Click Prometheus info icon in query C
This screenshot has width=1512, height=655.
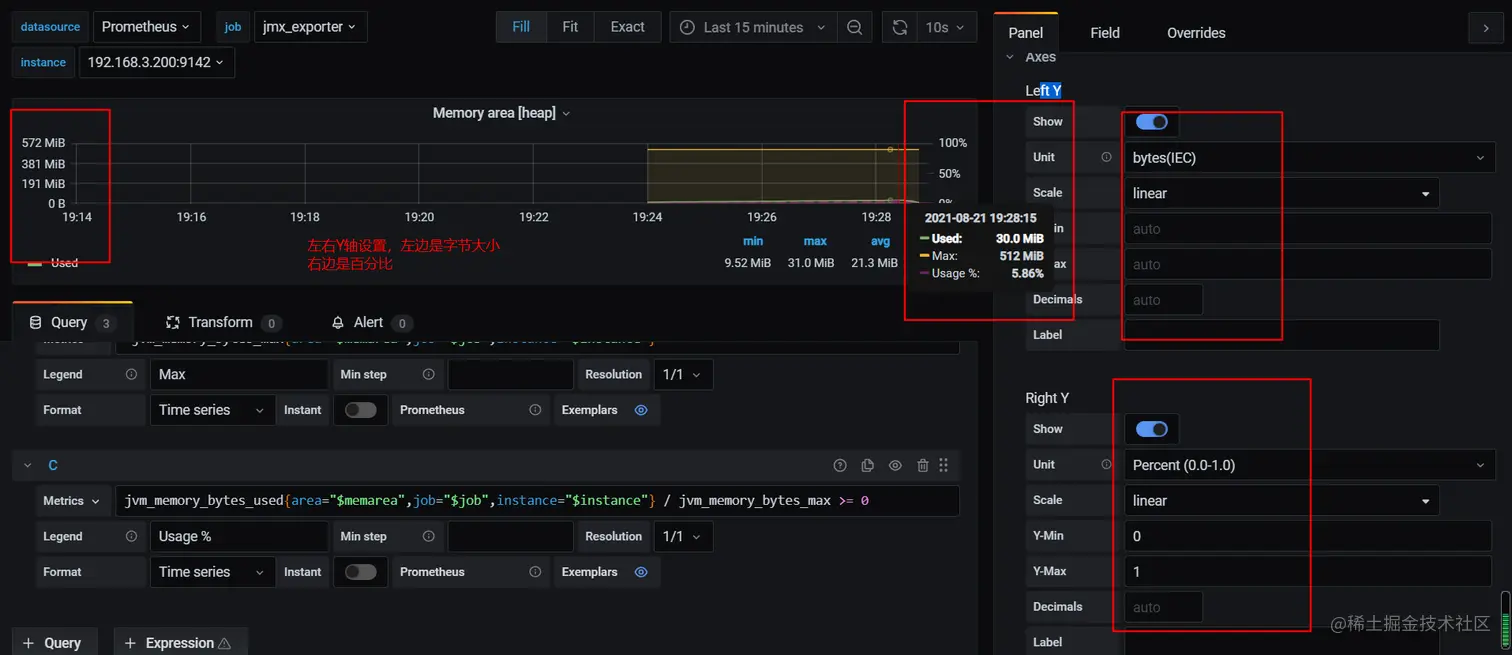tap(535, 572)
